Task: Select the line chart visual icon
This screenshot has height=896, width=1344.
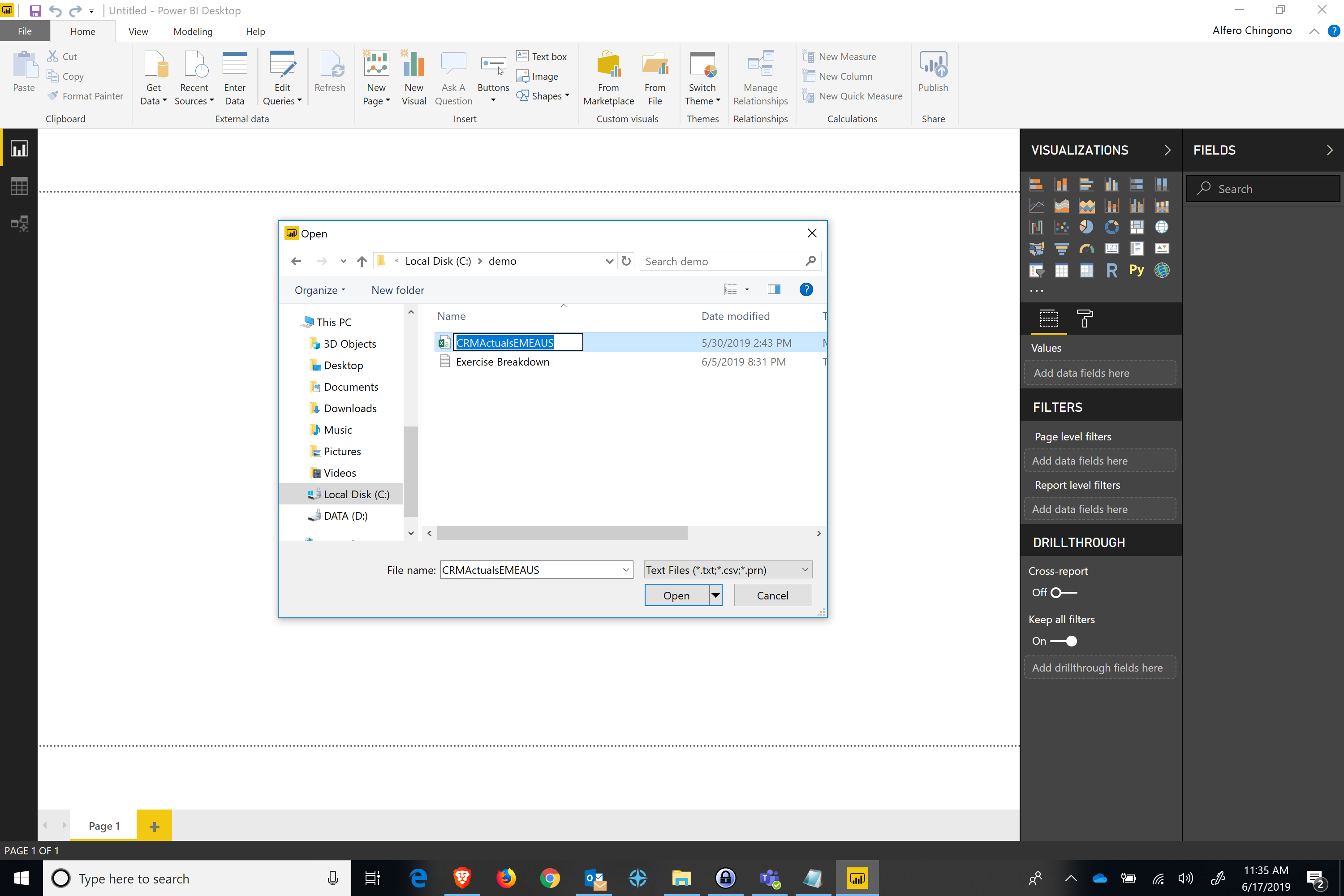Action: (x=1037, y=206)
